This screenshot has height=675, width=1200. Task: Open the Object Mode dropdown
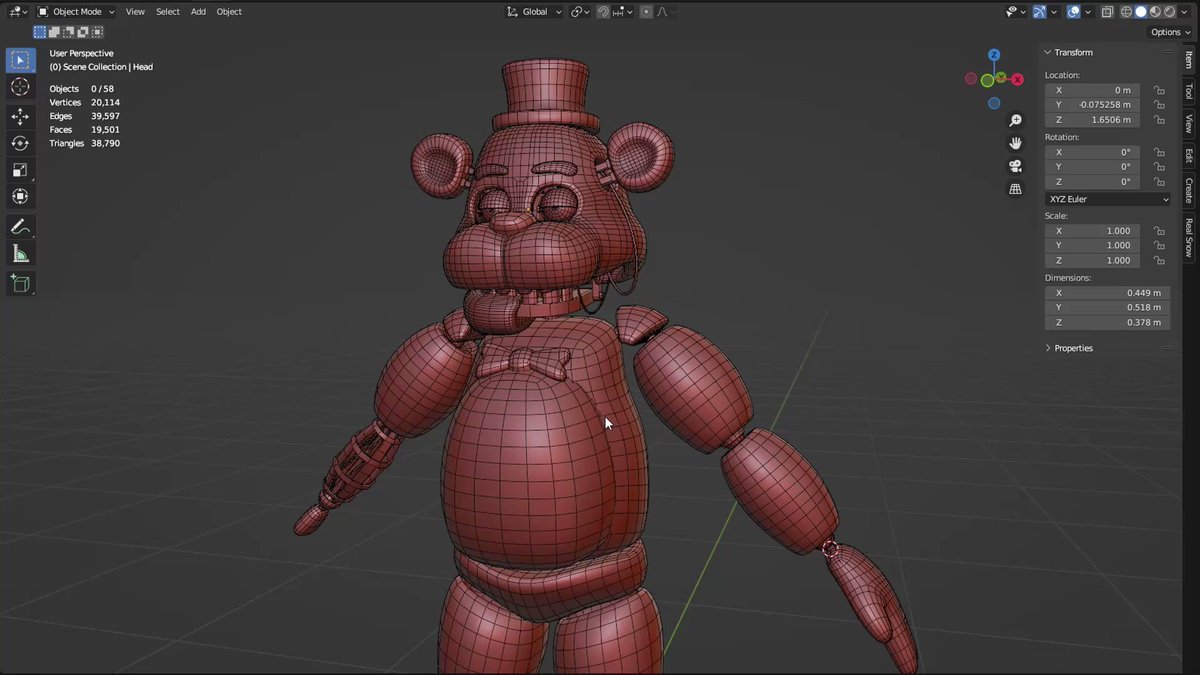point(76,11)
